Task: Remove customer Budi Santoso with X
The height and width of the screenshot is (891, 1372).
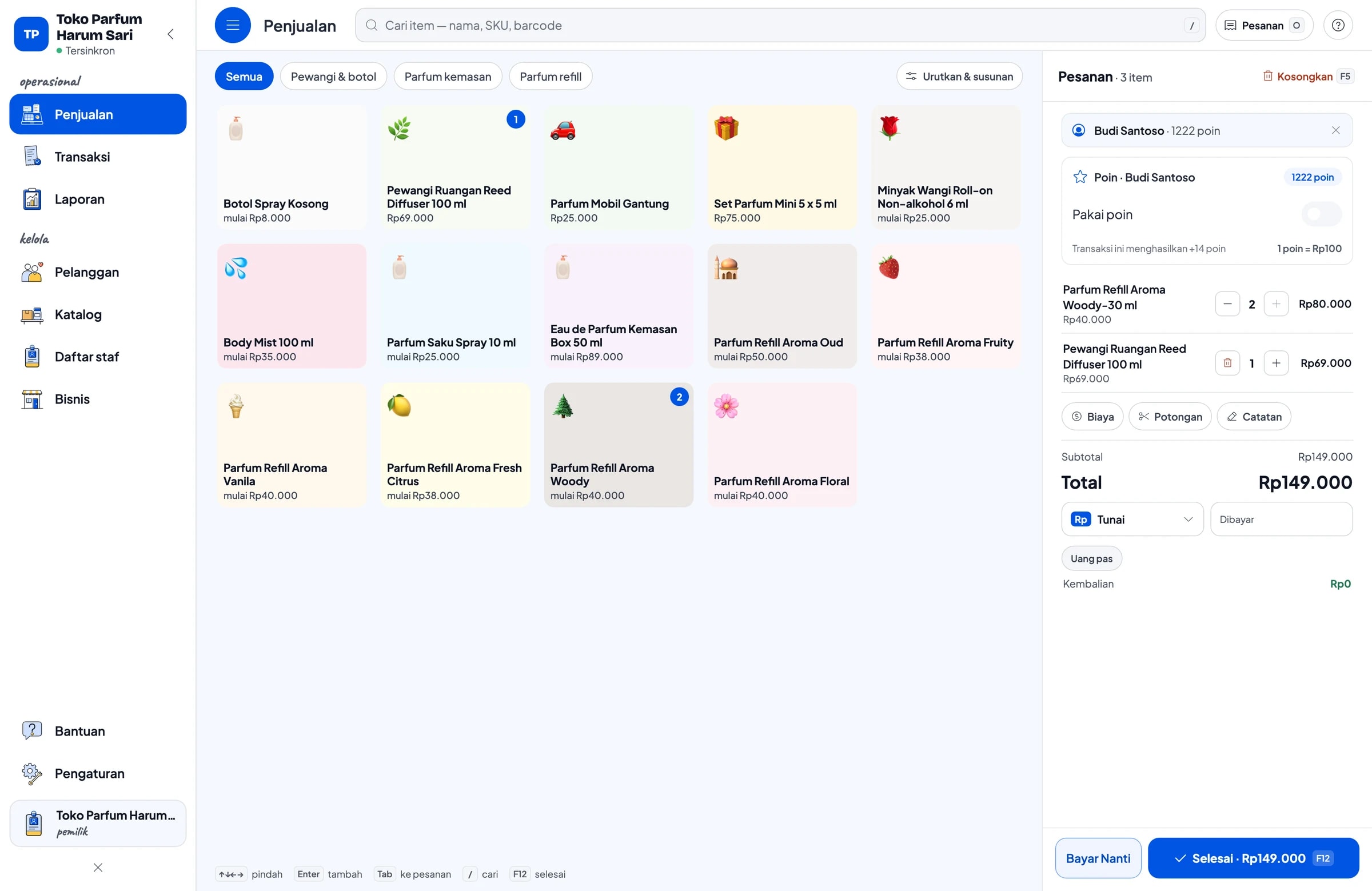Action: click(x=1335, y=130)
